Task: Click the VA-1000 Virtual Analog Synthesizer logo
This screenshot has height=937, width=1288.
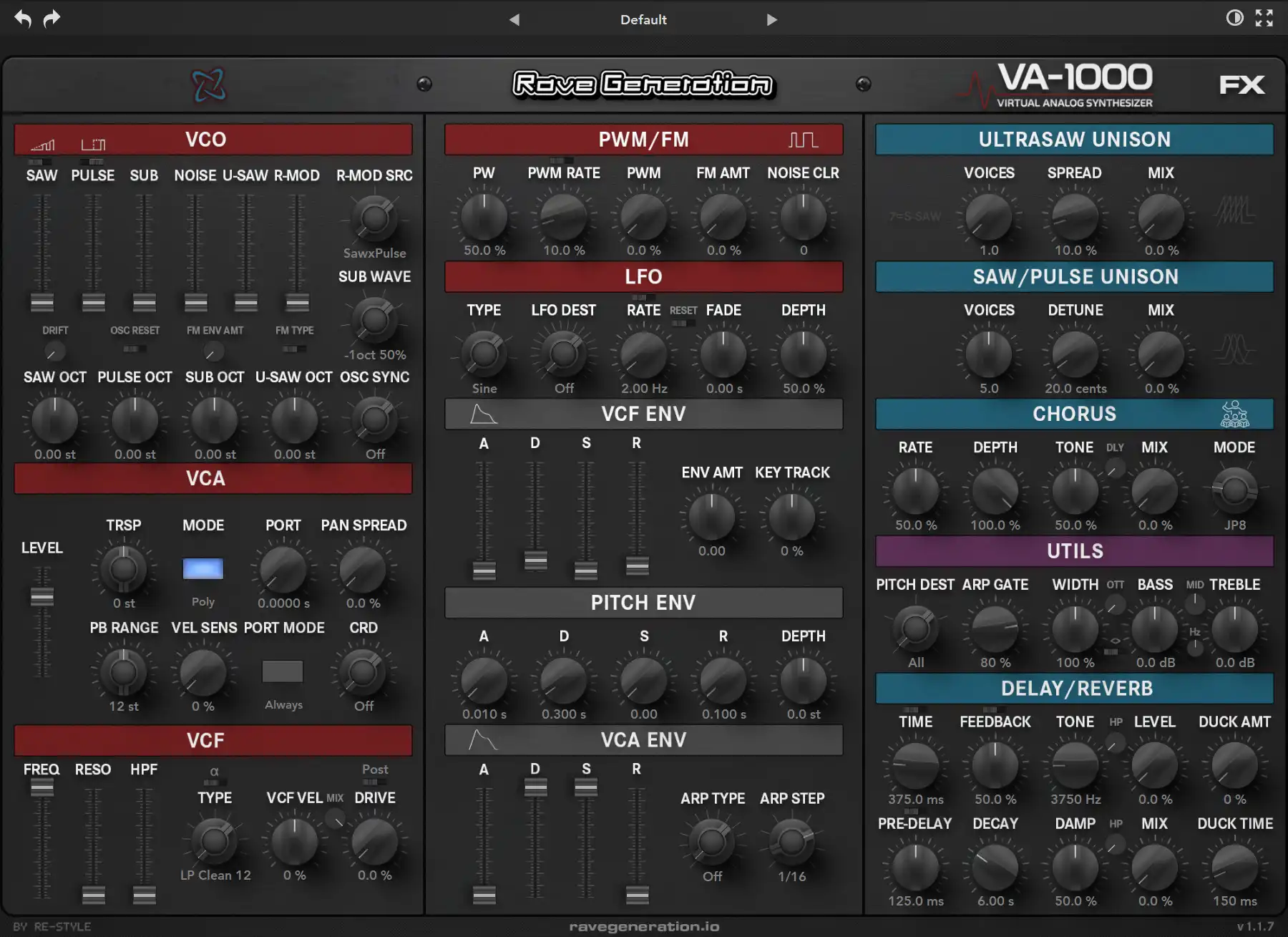Action: pyautogui.click(x=1058, y=85)
